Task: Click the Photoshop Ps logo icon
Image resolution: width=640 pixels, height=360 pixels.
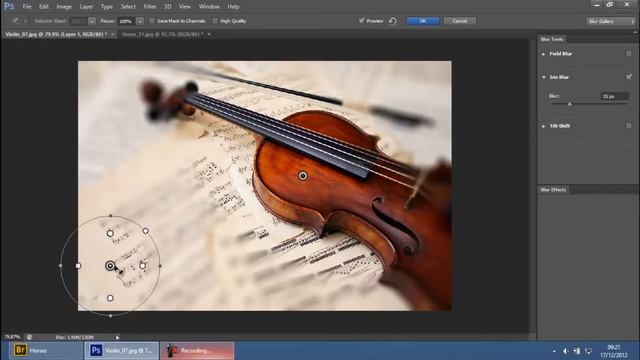Action: pos(9,6)
